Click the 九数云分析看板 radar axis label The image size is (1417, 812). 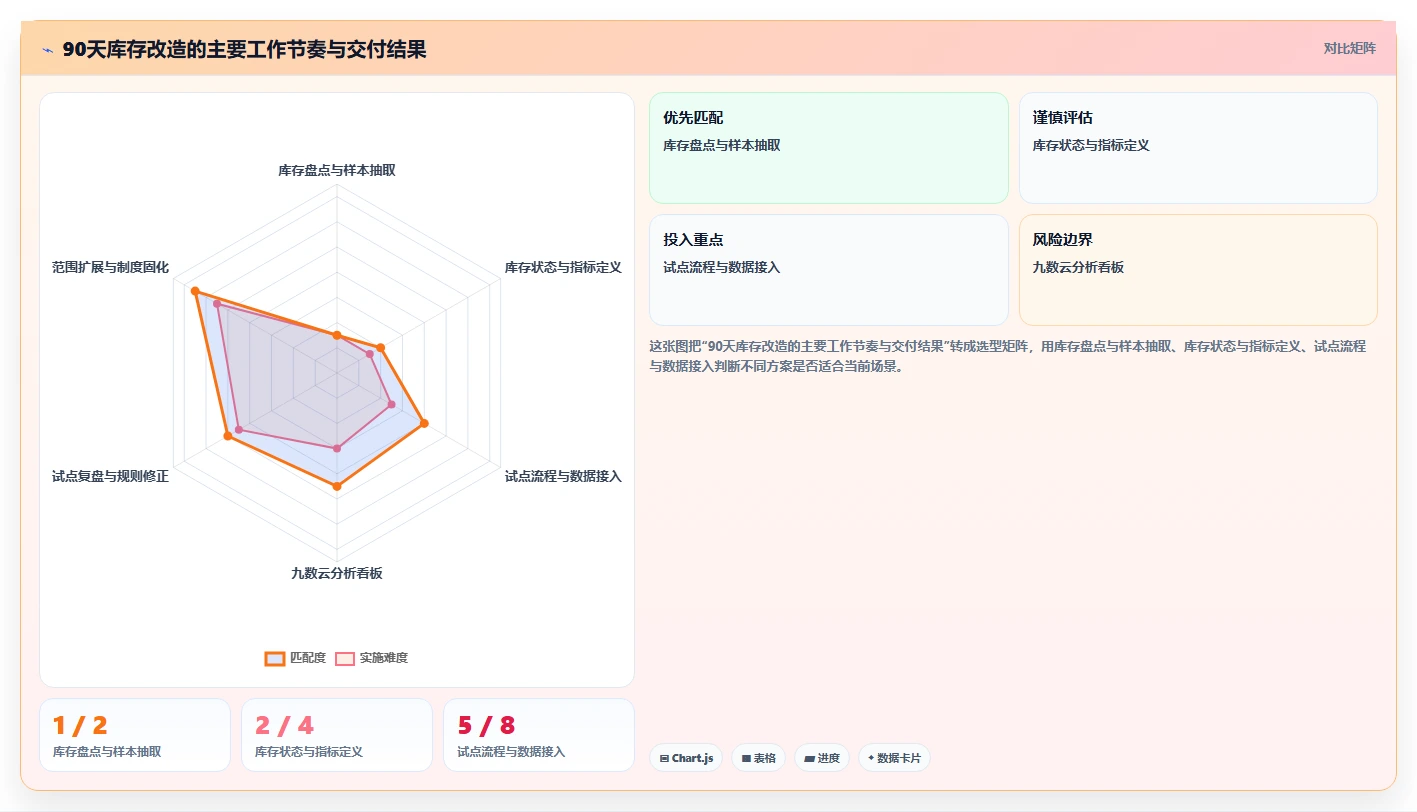pos(337,573)
